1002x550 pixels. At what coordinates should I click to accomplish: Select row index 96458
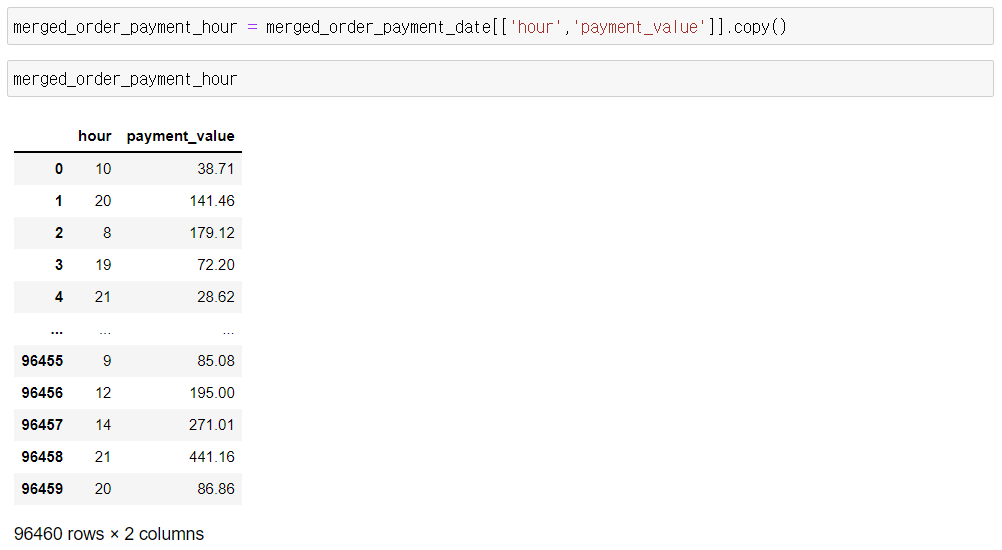pos(42,456)
